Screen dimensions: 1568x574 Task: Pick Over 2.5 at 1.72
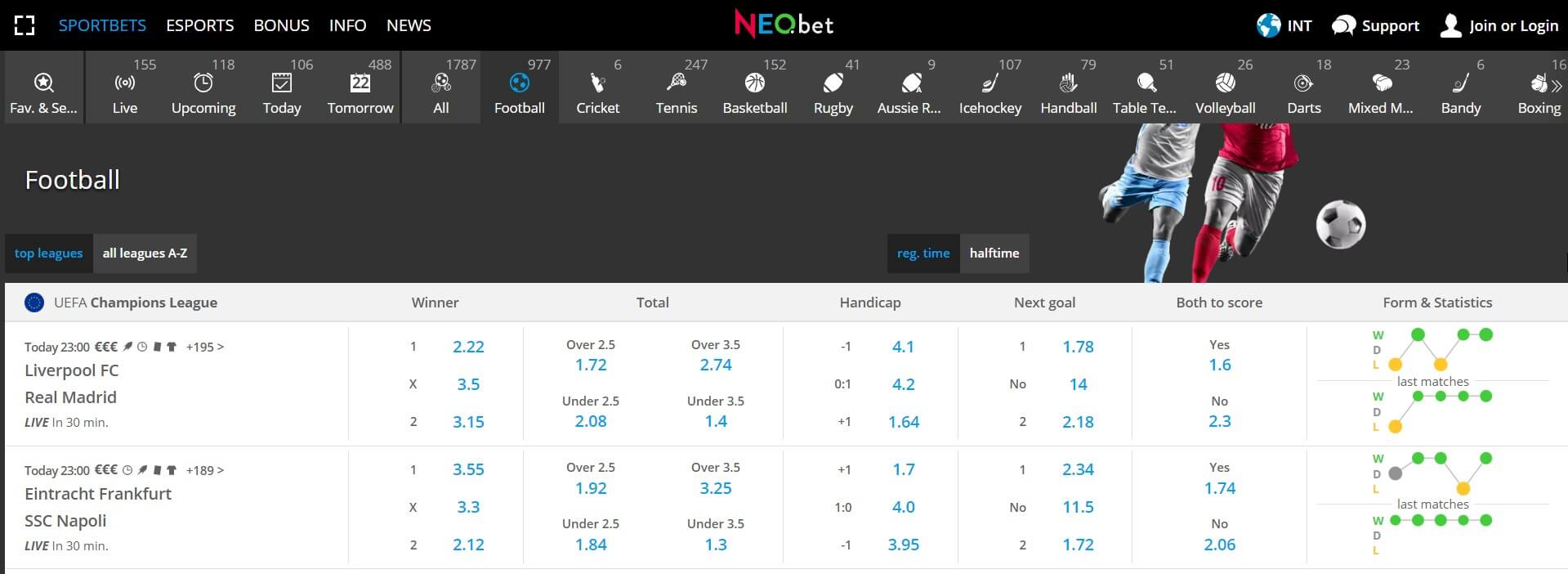[x=591, y=365]
